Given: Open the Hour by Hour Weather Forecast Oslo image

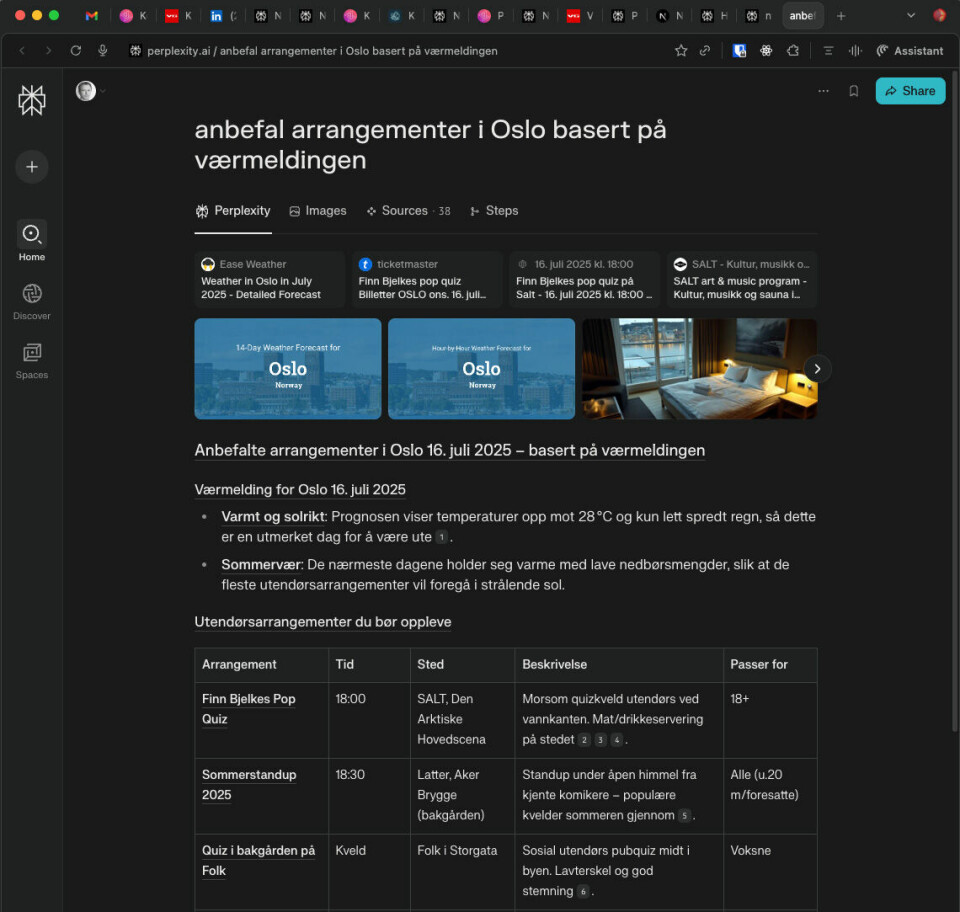Looking at the screenshot, I should click(x=481, y=368).
